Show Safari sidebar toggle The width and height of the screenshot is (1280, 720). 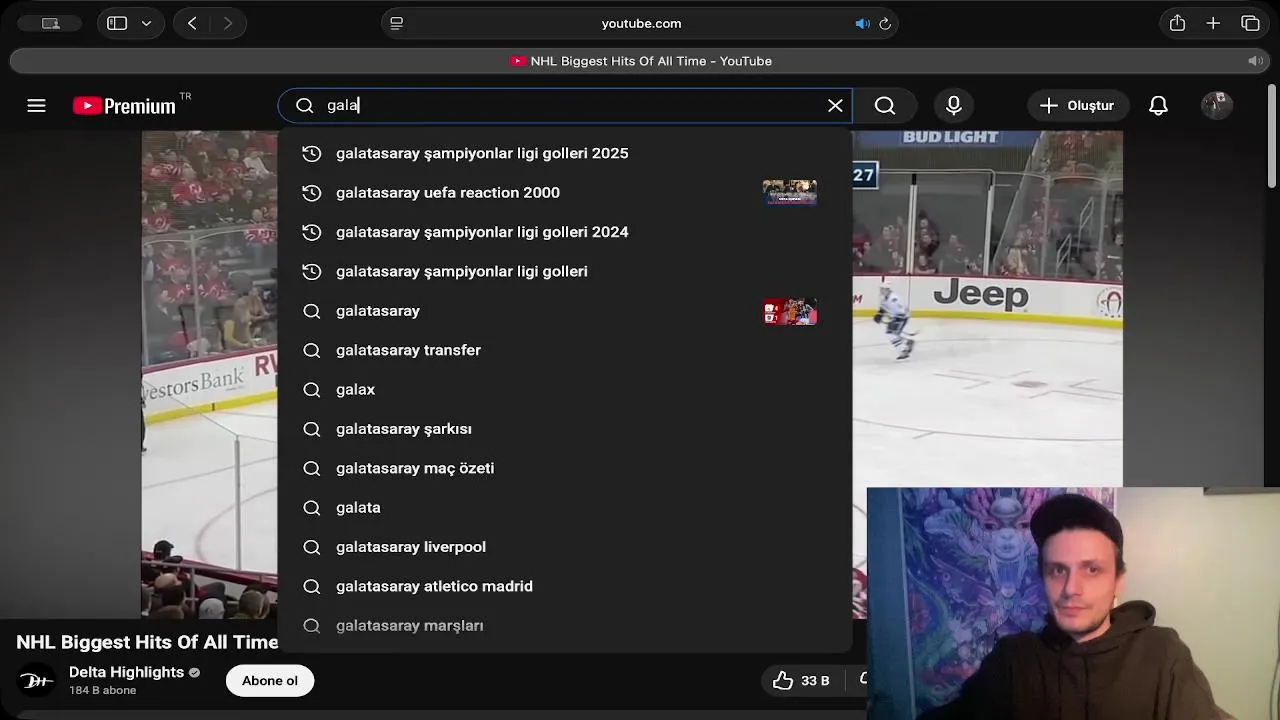coord(117,23)
